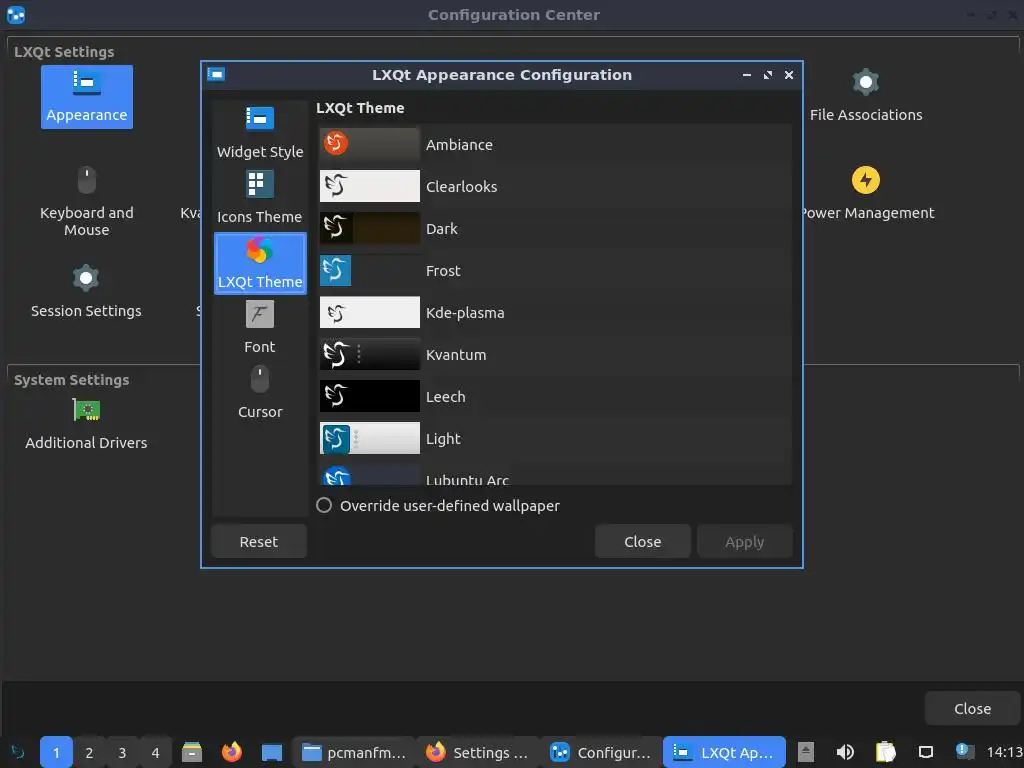This screenshot has height=768, width=1024.
Task: Open the Widget Style section
Action: pyautogui.click(x=260, y=133)
